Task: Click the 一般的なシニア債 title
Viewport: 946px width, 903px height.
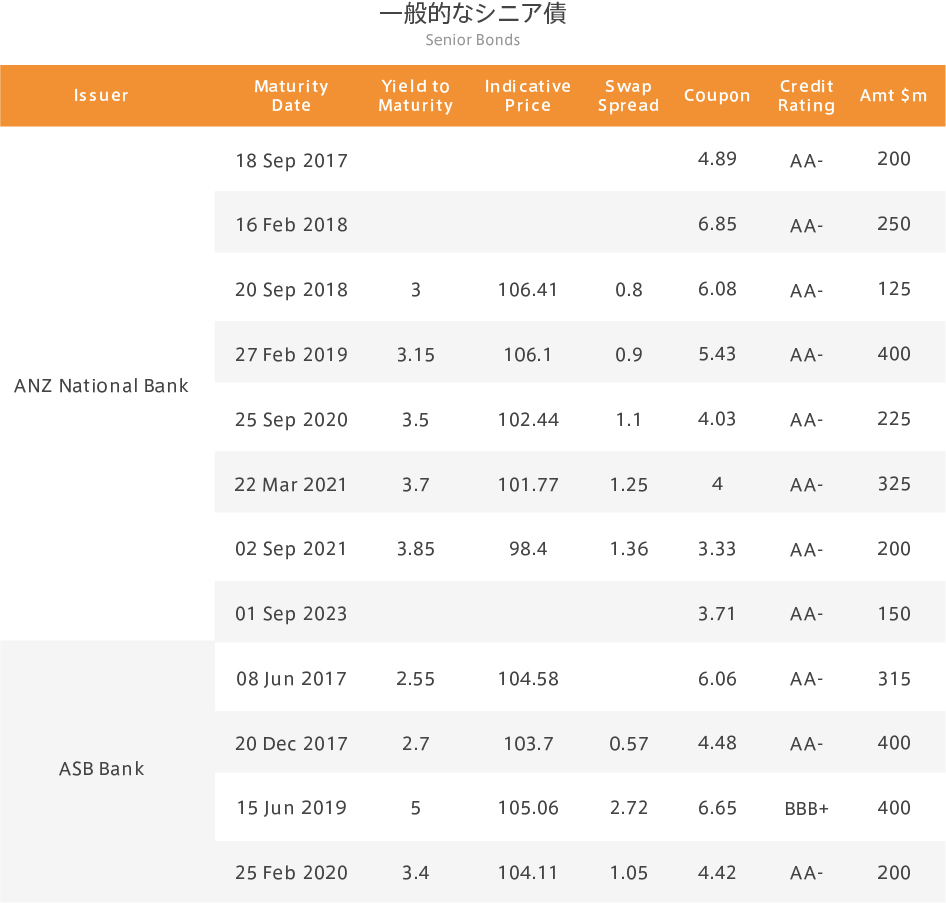Action: (x=472, y=13)
